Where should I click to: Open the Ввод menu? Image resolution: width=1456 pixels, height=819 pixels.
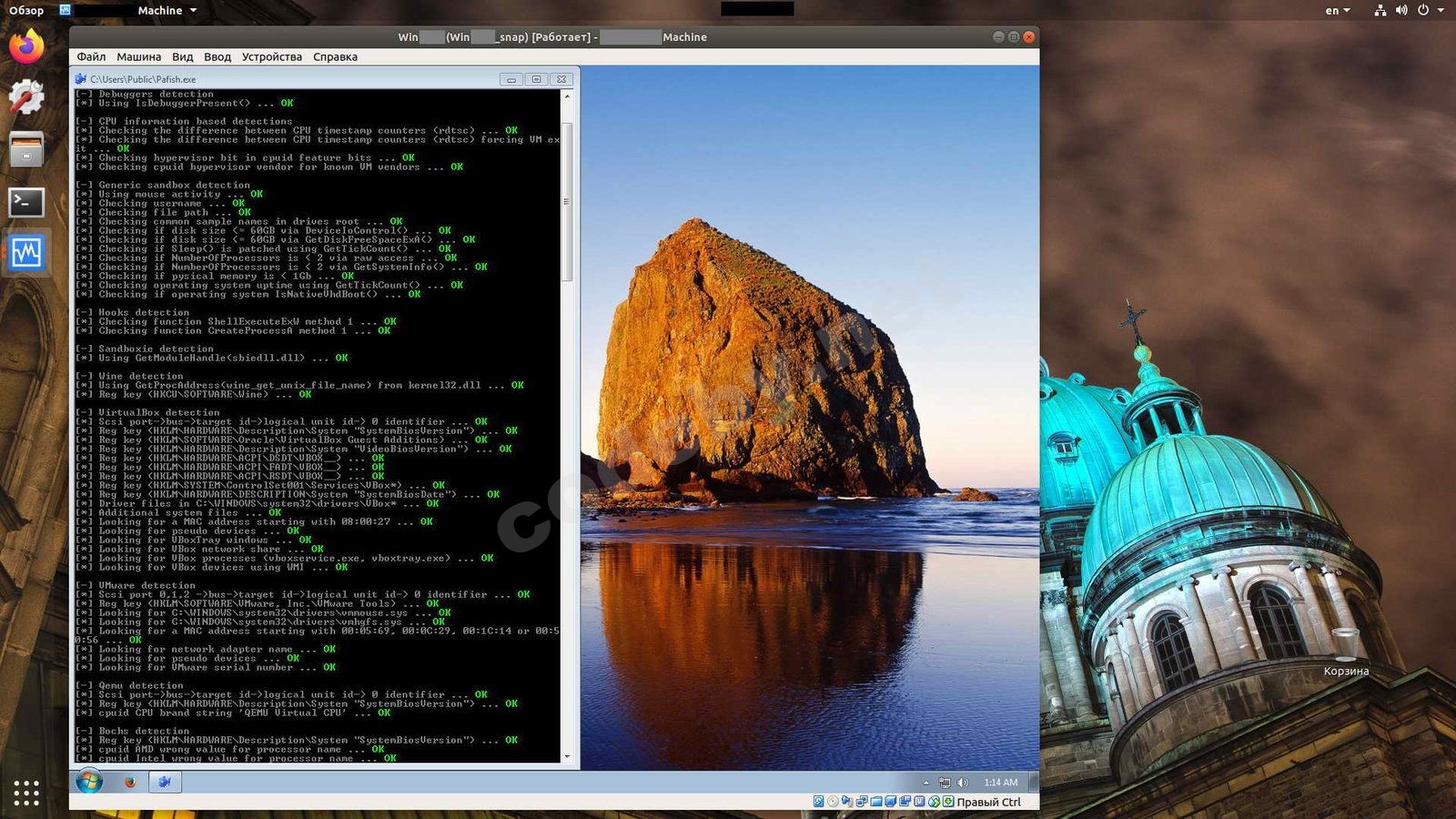pyautogui.click(x=217, y=56)
